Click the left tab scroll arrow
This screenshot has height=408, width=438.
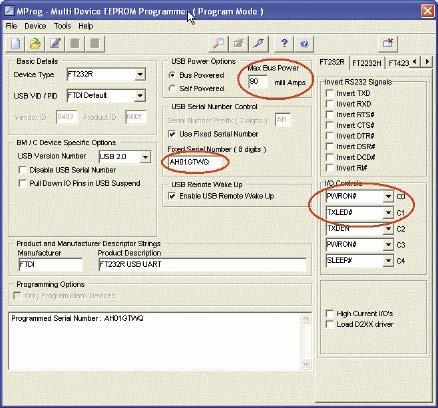415,62
